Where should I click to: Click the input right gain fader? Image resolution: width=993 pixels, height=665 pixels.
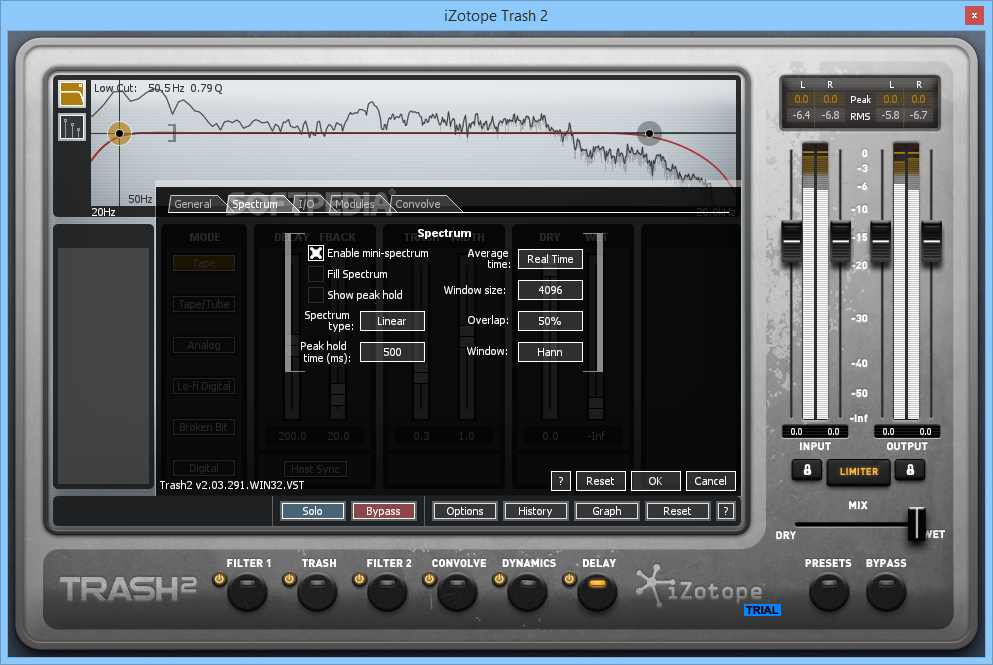point(840,241)
